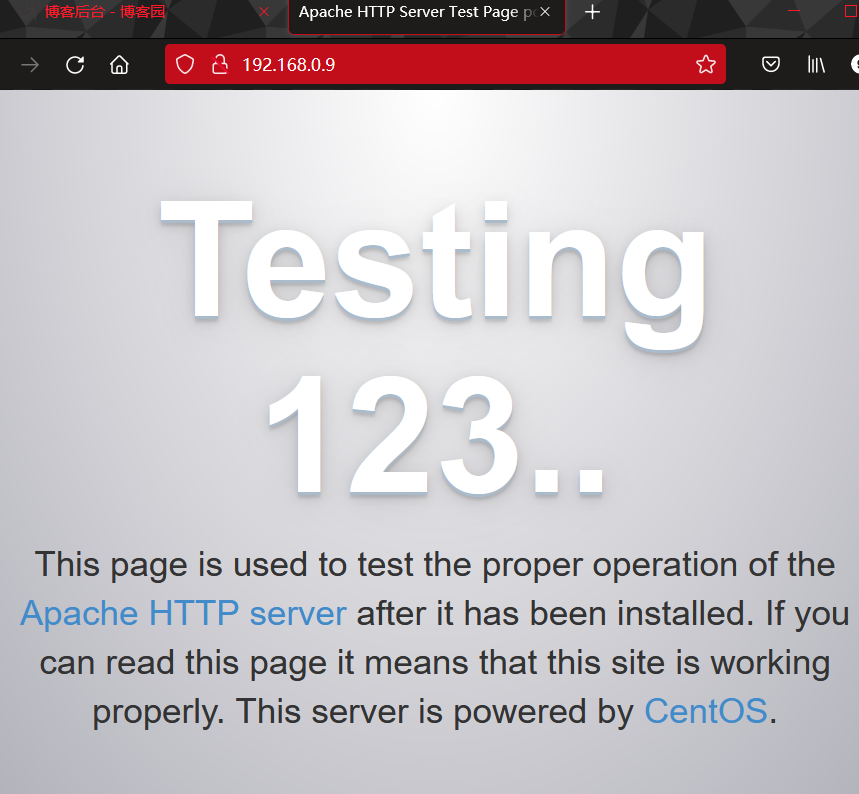View insecure connection padlock info
Screen dimensions: 859x794
point(220,64)
